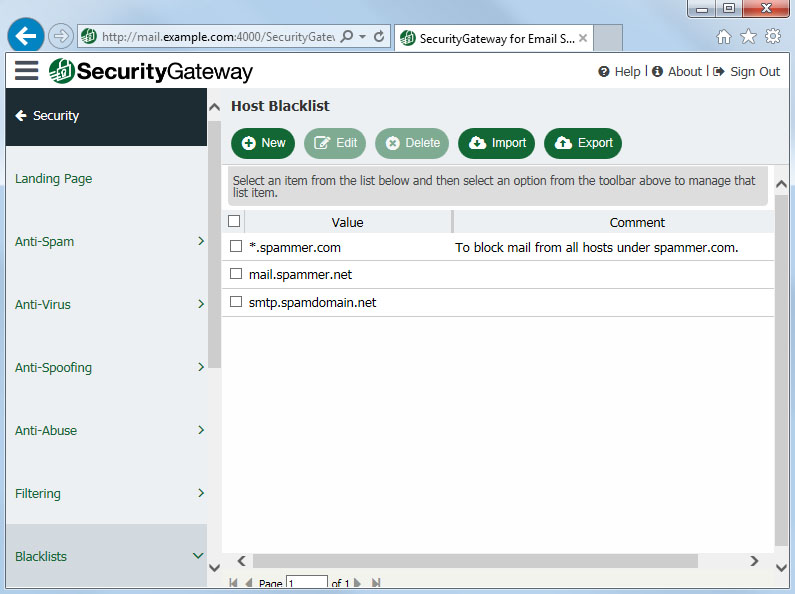Image resolution: width=795 pixels, height=594 pixels.
Task: Collapse the Blacklists chevron
Action: click(x=198, y=555)
